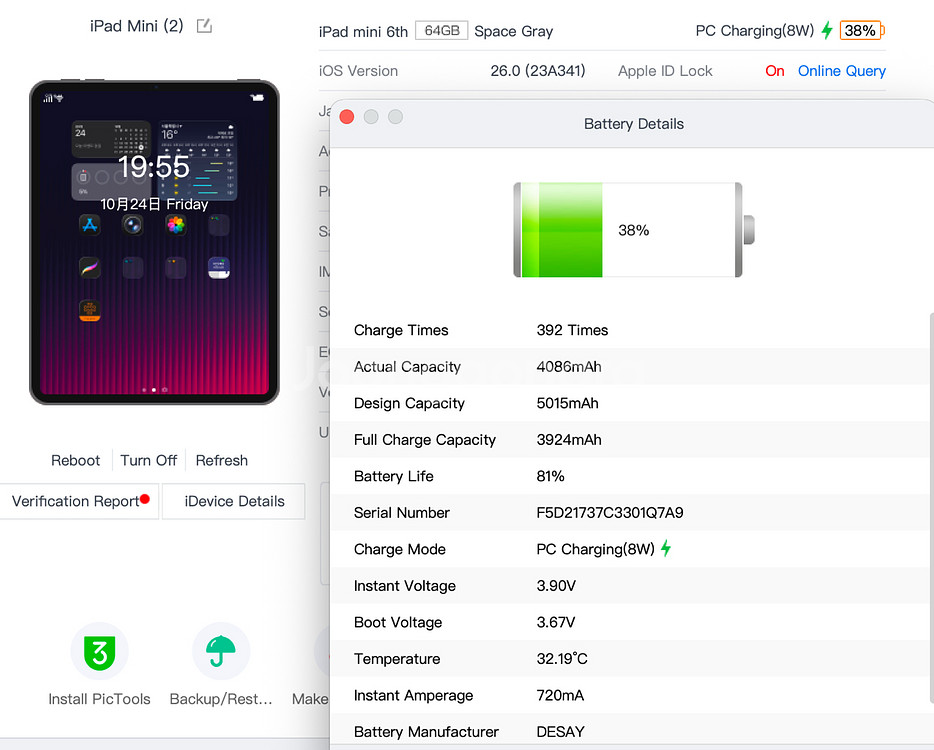Select the battery serial number value
The image size is (934, 750).
(x=609, y=513)
